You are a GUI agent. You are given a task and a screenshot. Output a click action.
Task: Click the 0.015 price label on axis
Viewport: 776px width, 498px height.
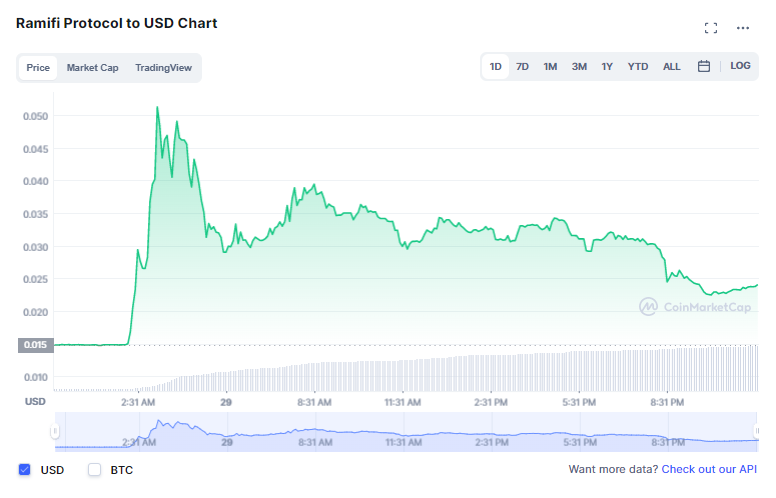click(35, 345)
